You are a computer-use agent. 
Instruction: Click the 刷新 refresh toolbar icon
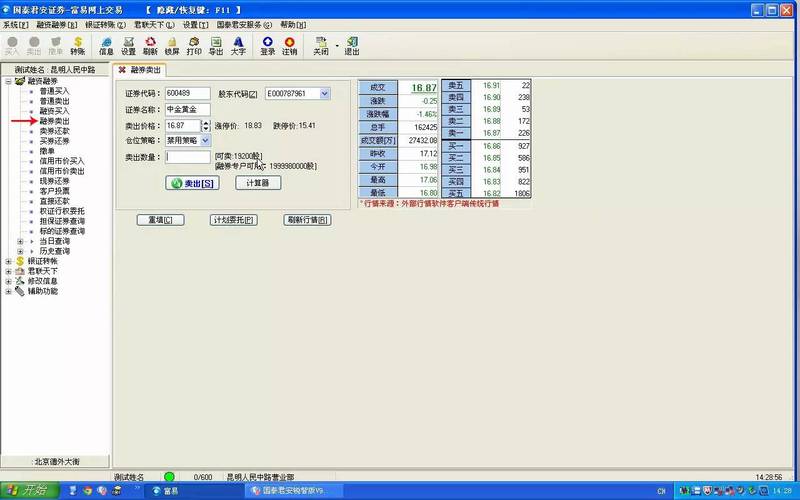click(x=150, y=46)
